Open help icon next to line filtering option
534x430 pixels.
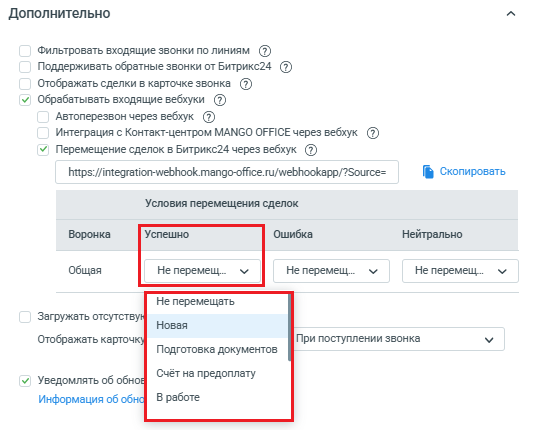(265, 51)
